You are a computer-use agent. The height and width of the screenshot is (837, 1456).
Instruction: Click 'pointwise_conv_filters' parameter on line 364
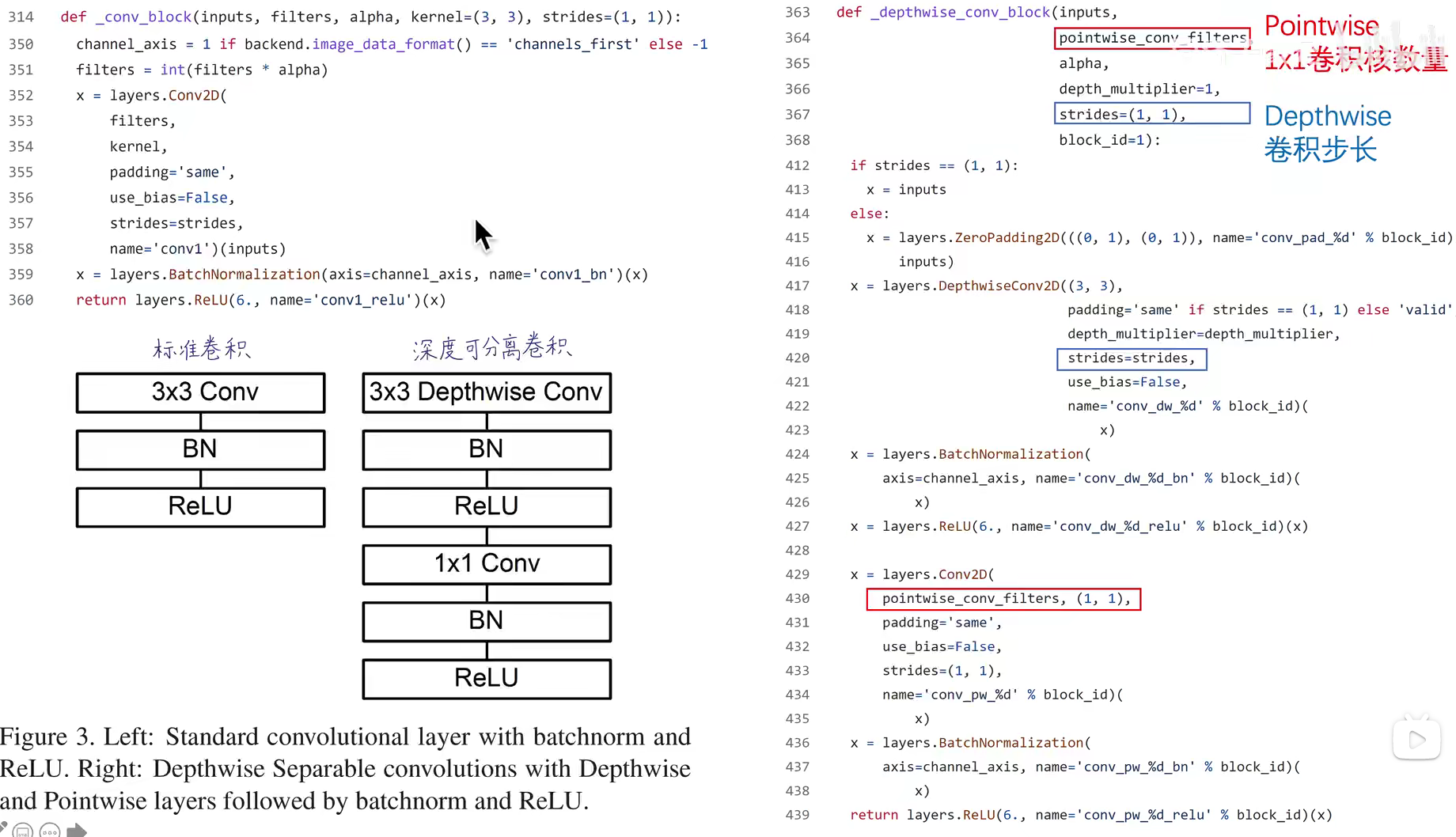pyautogui.click(x=1153, y=37)
